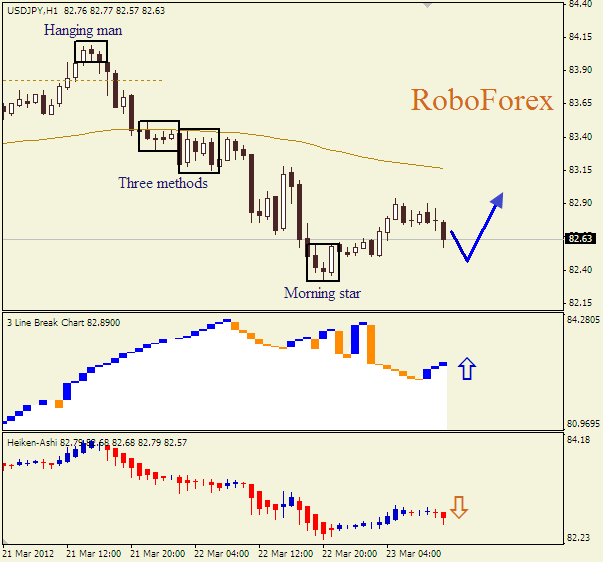Click the blue up arrow in 3 Line Break panel
The image size is (603, 562).
[466, 370]
